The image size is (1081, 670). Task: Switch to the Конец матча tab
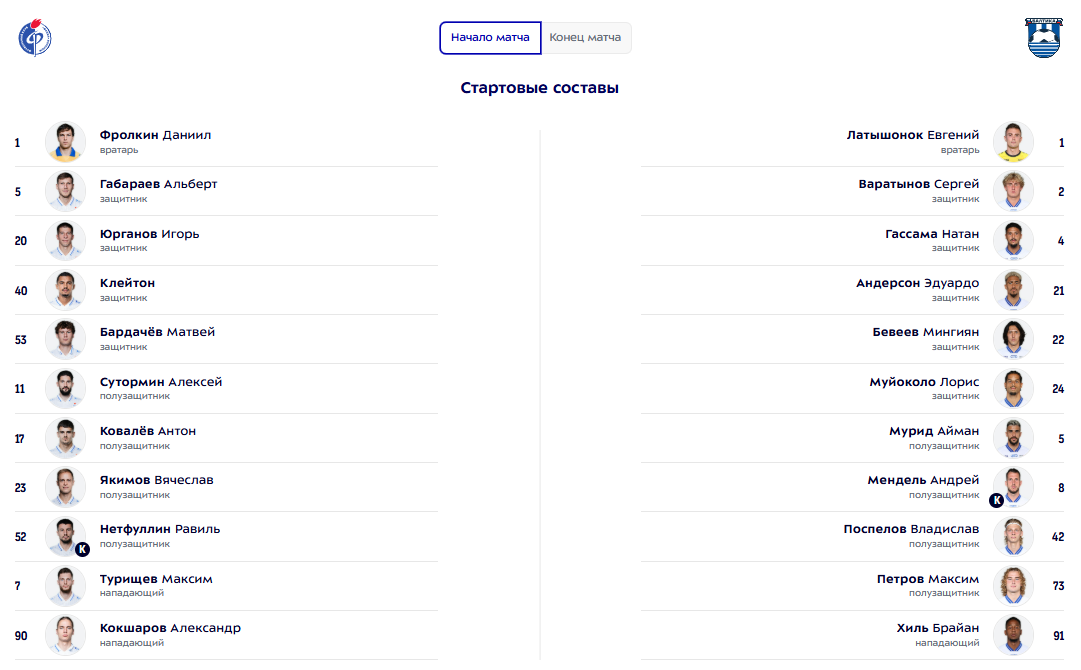(585, 38)
